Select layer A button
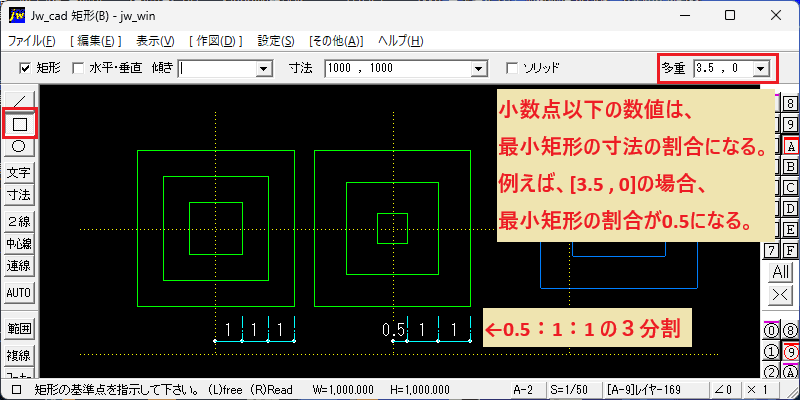 791,146
